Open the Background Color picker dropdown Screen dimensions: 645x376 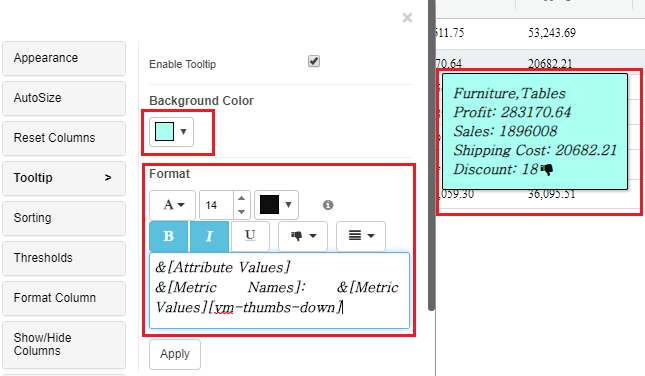[x=171, y=132]
